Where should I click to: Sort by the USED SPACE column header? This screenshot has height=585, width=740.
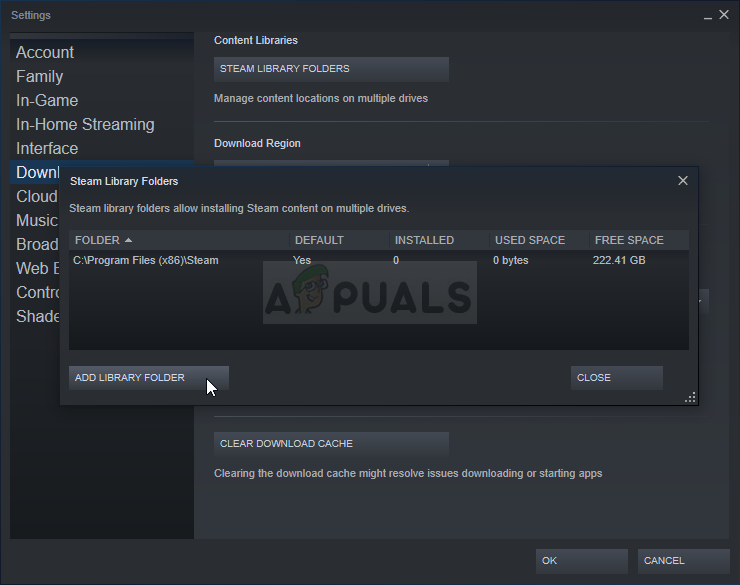click(x=539, y=240)
